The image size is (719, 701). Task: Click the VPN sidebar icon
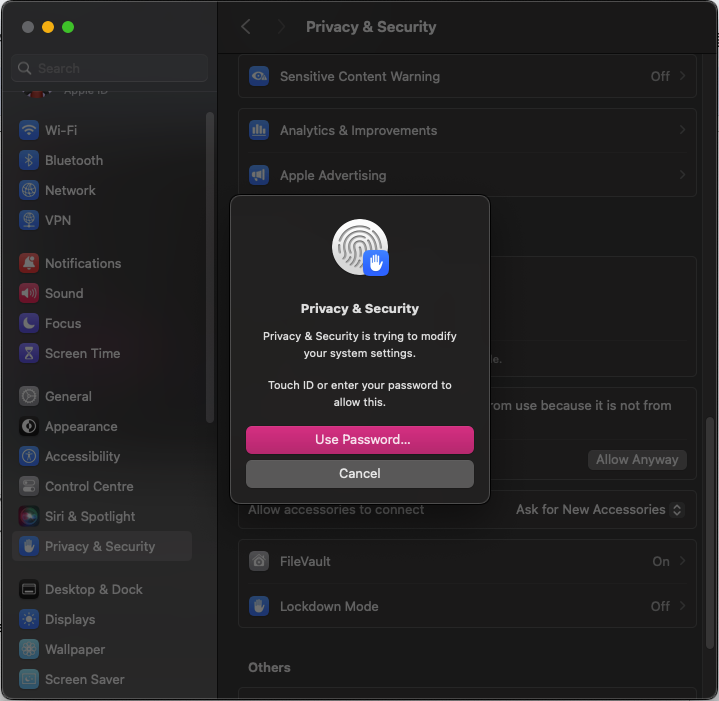coord(29,220)
